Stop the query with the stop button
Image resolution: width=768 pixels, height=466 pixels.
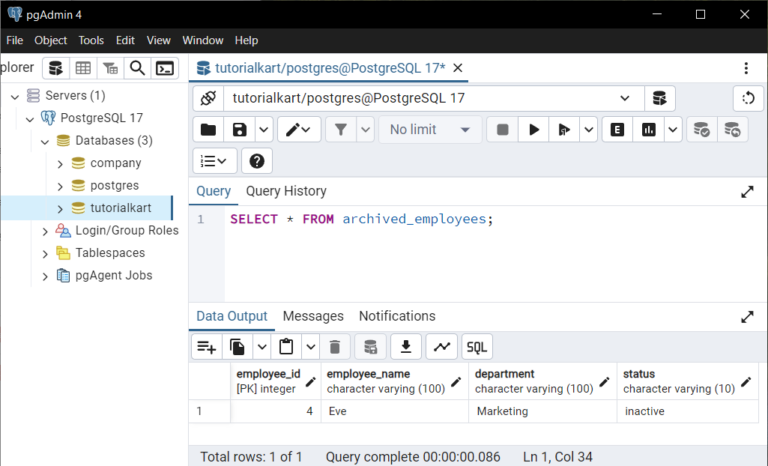click(503, 130)
